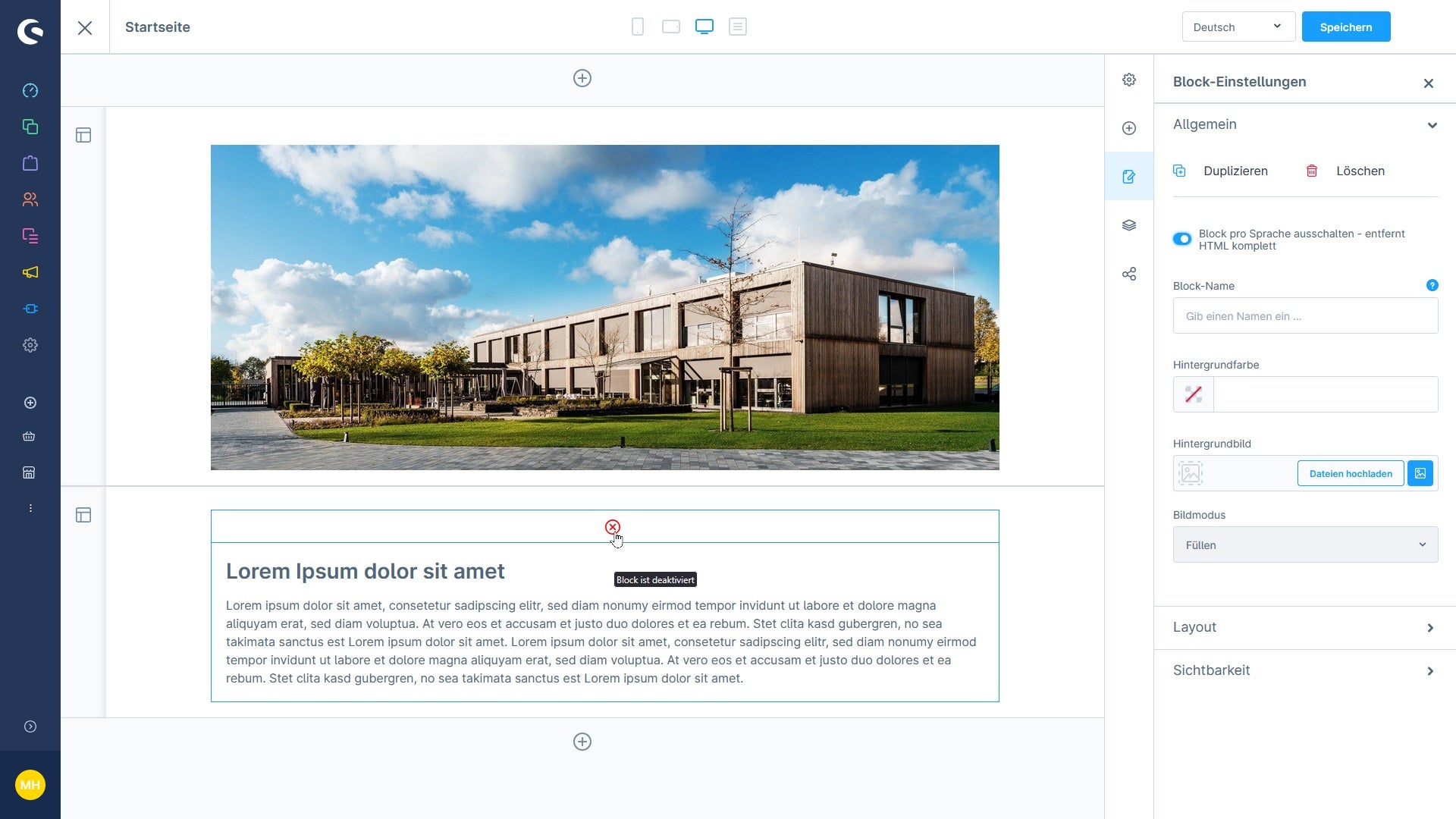The image size is (1456, 819).
Task: Close the Startseite layout editor
Action: 85,28
